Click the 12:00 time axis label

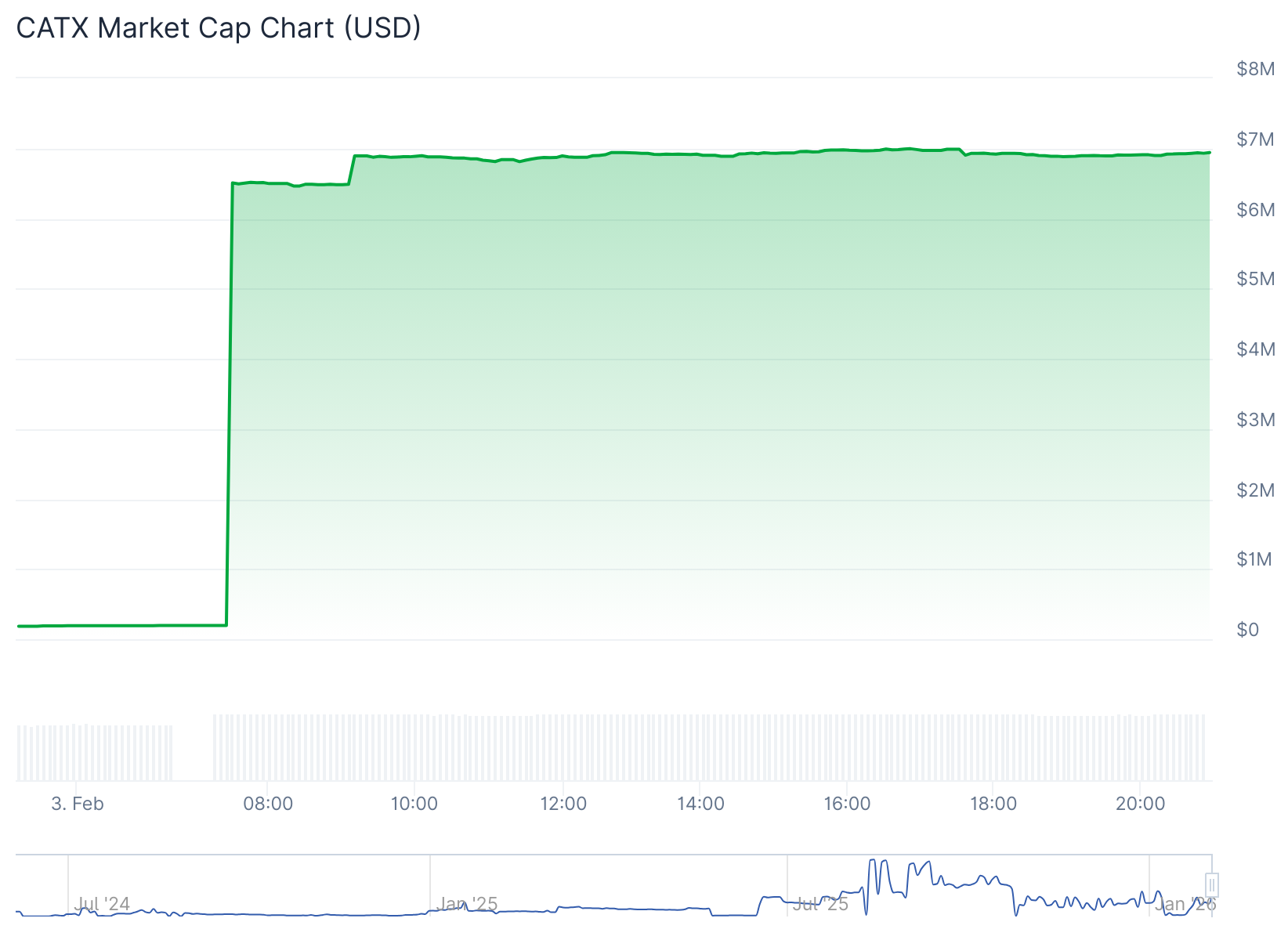coord(563,804)
